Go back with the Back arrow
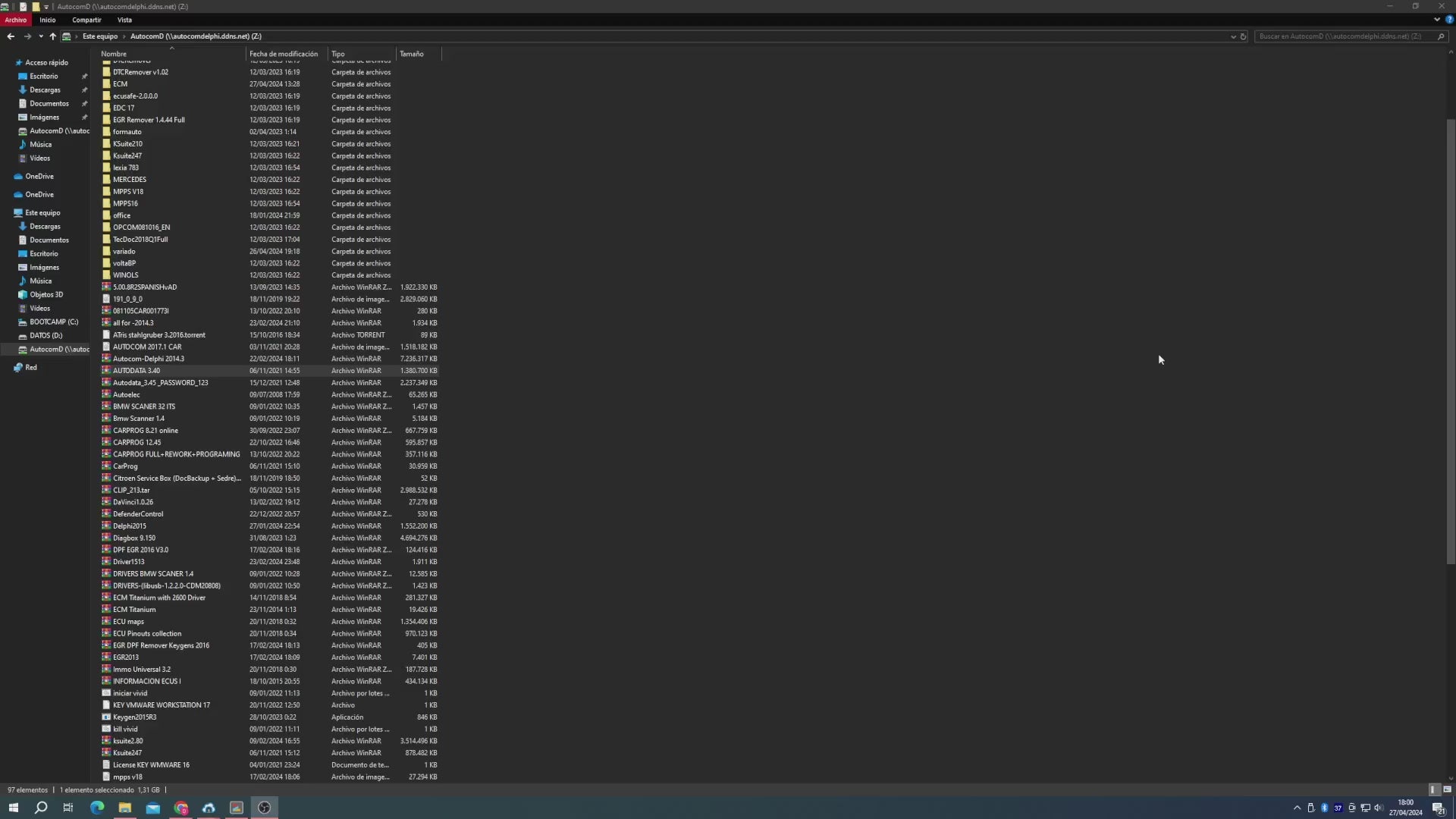The image size is (1456, 819). 11,36
